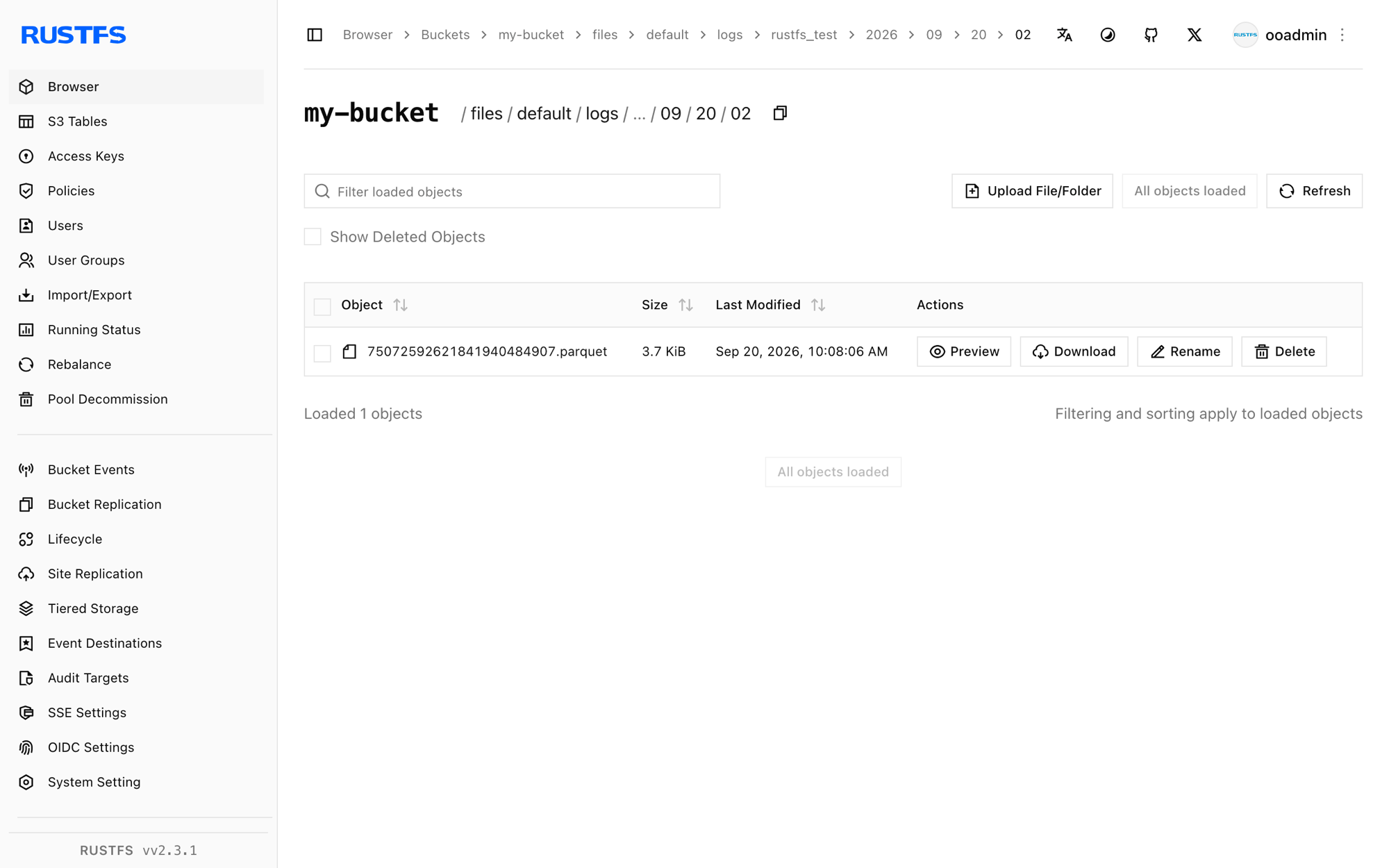Navigate to my-bucket breadcrumb link
This screenshot has height=868, width=1389.
531,35
